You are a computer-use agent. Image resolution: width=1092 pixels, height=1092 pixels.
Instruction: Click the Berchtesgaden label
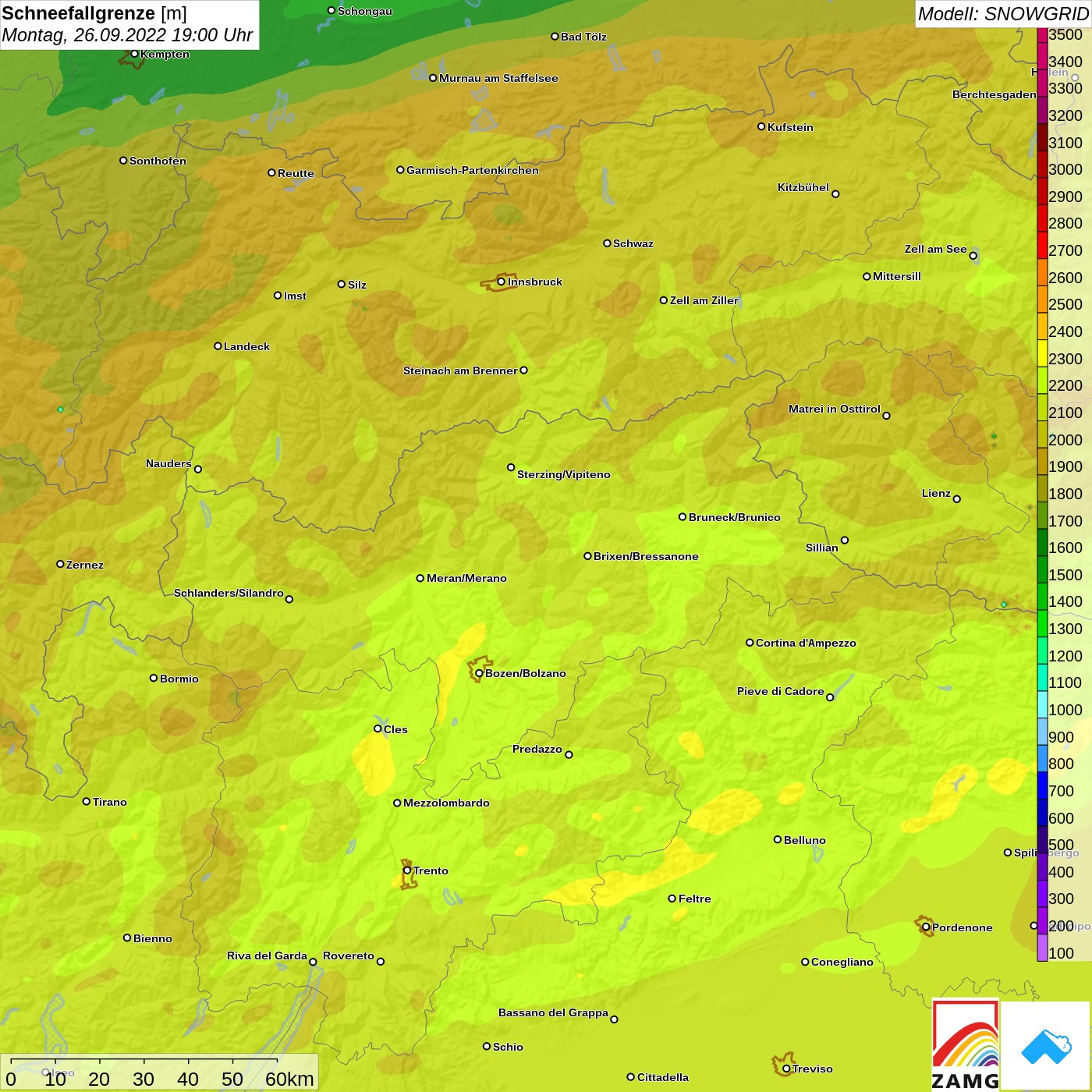994,94
